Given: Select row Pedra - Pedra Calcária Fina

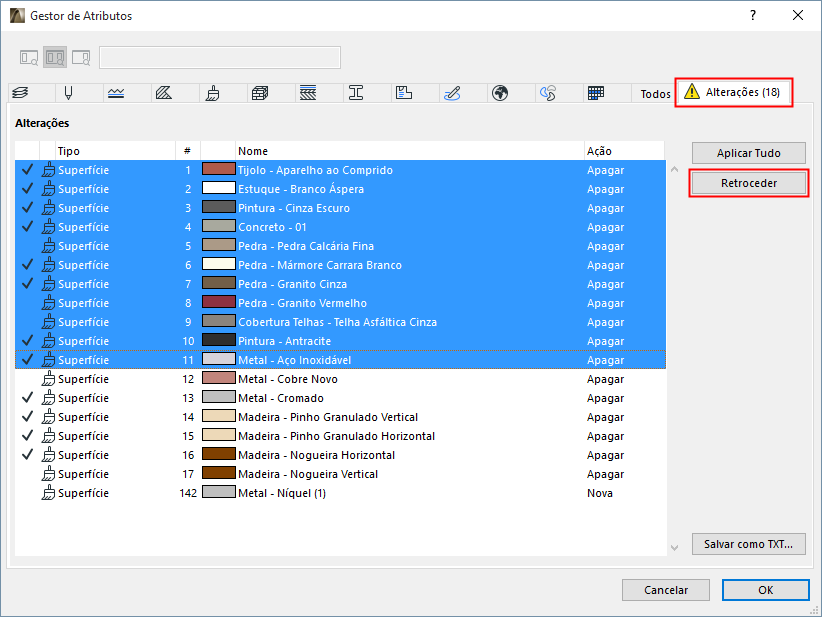Looking at the screenshot, I should tap(340, 246).
